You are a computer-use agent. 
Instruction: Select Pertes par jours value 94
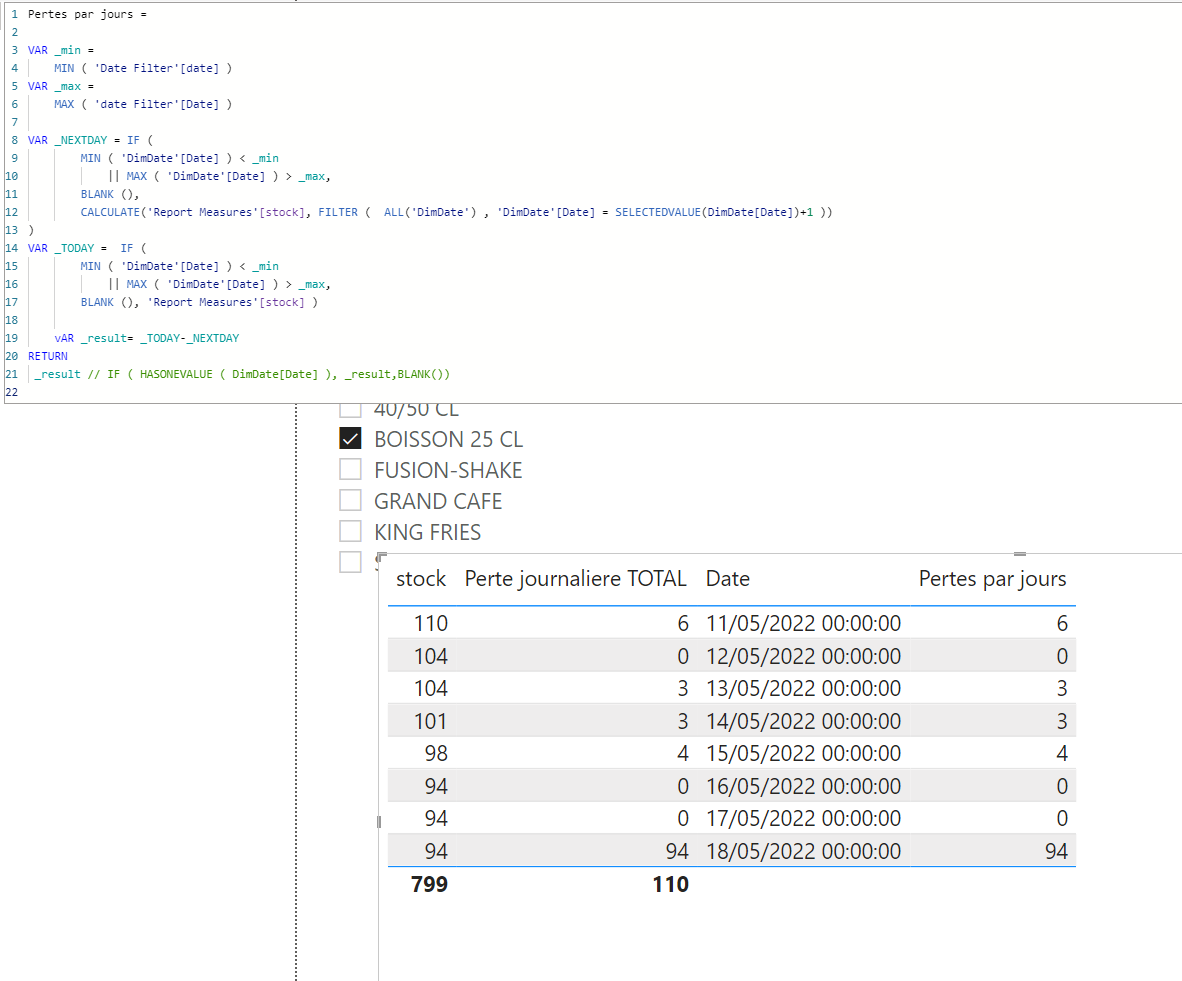click(1056, 851)
